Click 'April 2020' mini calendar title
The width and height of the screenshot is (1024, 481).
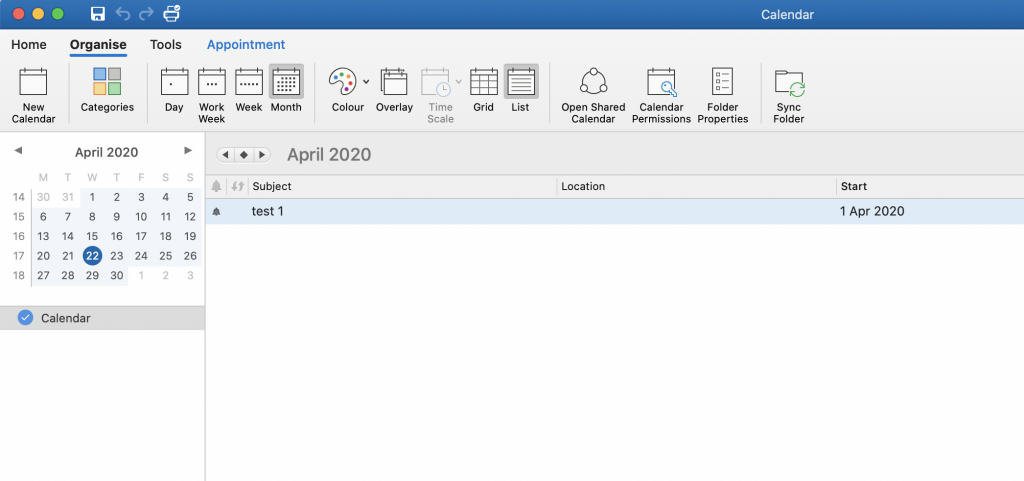coord(106,153)
